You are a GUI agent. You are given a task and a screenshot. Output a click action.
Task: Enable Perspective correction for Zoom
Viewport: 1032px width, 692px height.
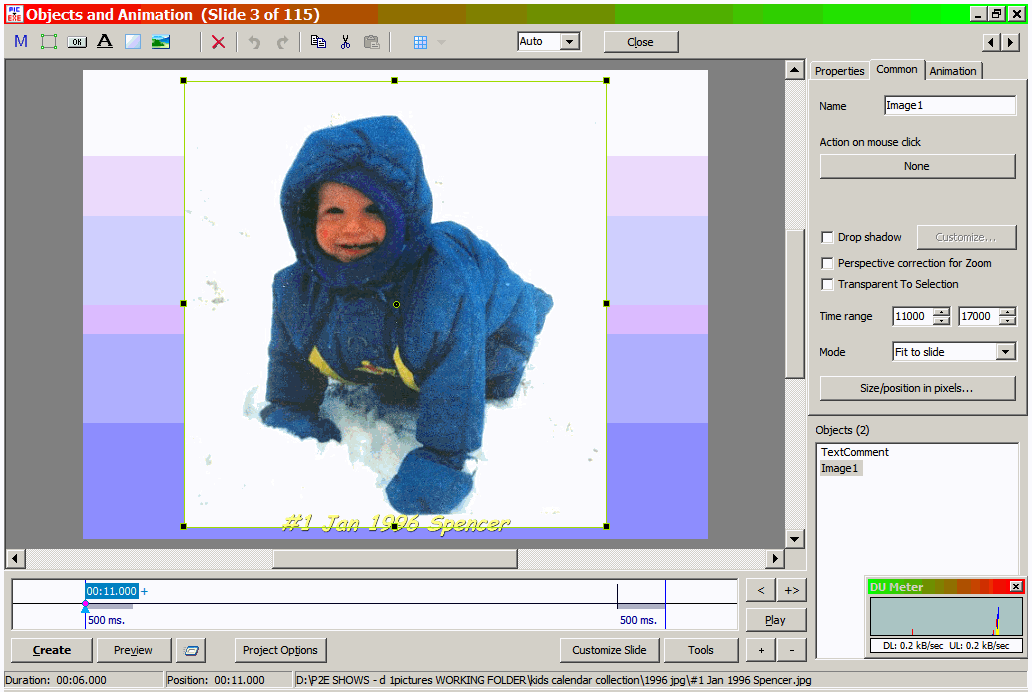(827, 263)
